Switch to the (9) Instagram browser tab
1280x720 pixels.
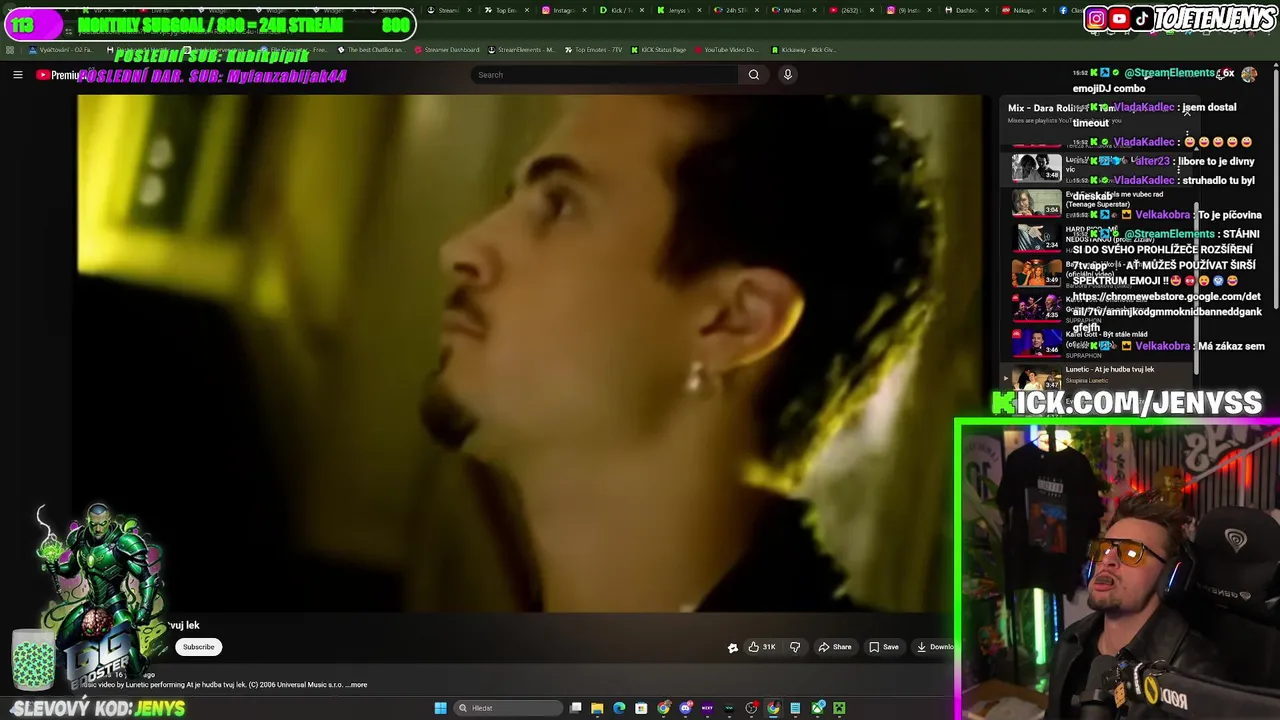(907, 10)
